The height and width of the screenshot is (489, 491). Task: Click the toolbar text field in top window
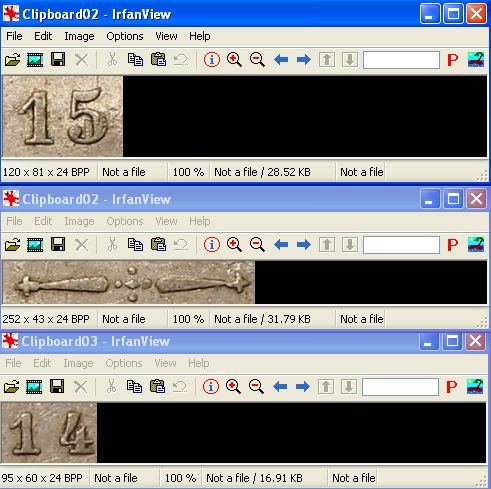401,60
